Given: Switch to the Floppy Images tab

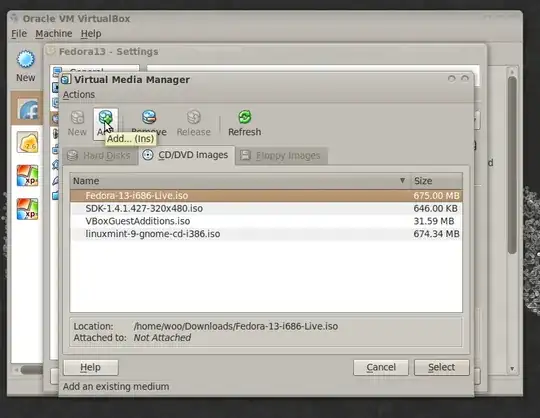Looking at the screenshot, I should coord(281,156).
